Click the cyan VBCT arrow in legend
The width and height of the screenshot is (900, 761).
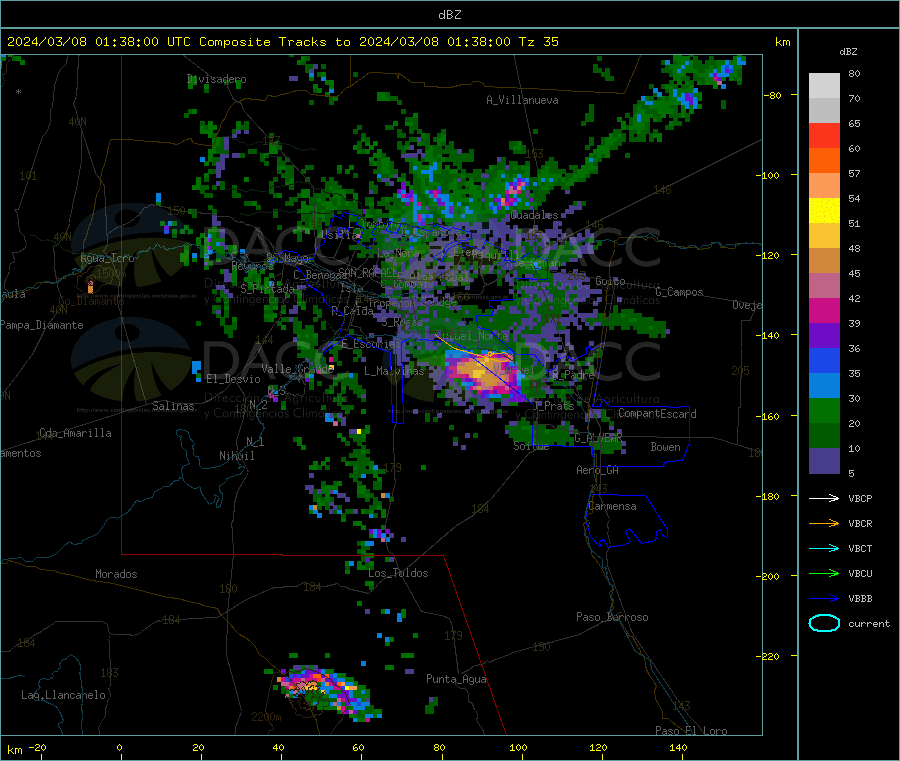(x=824, y=548)
